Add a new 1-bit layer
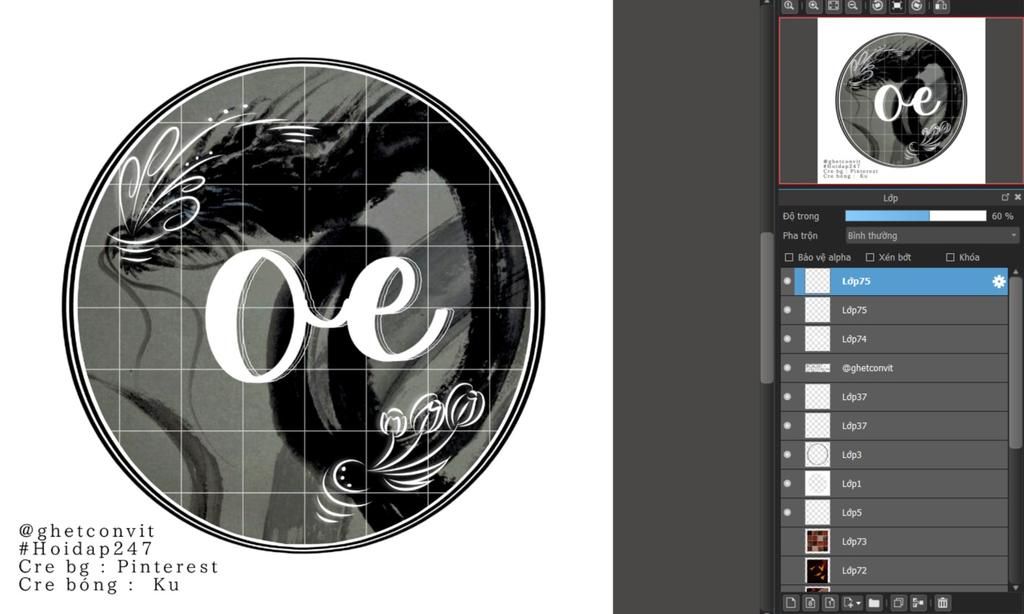The width and height of the screenshot is (1024, 614). point(829,602)
